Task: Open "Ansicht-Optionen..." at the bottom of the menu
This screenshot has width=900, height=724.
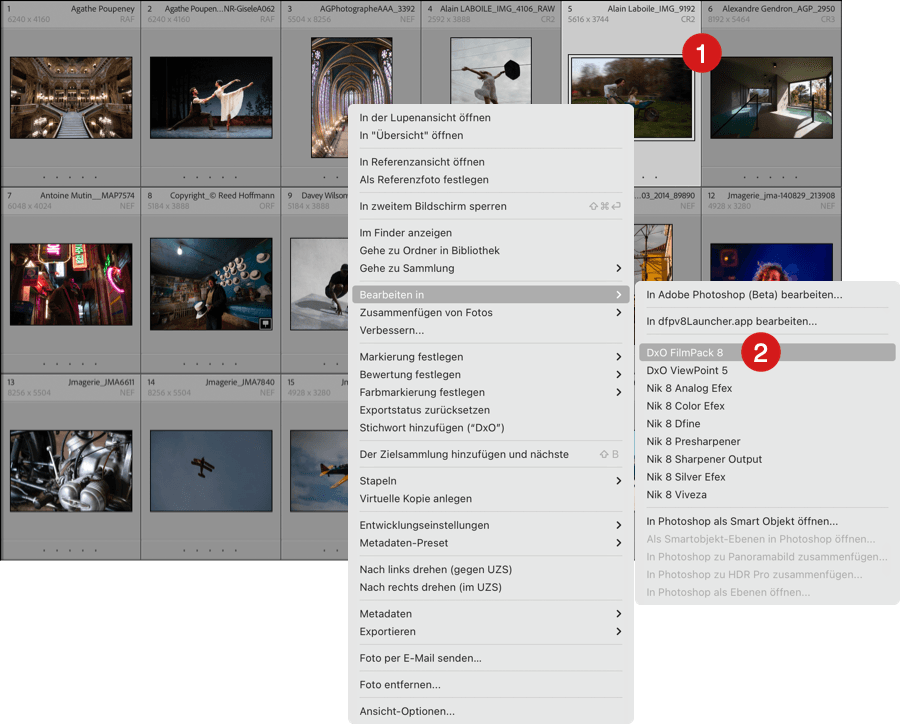Action: point(407,711)
